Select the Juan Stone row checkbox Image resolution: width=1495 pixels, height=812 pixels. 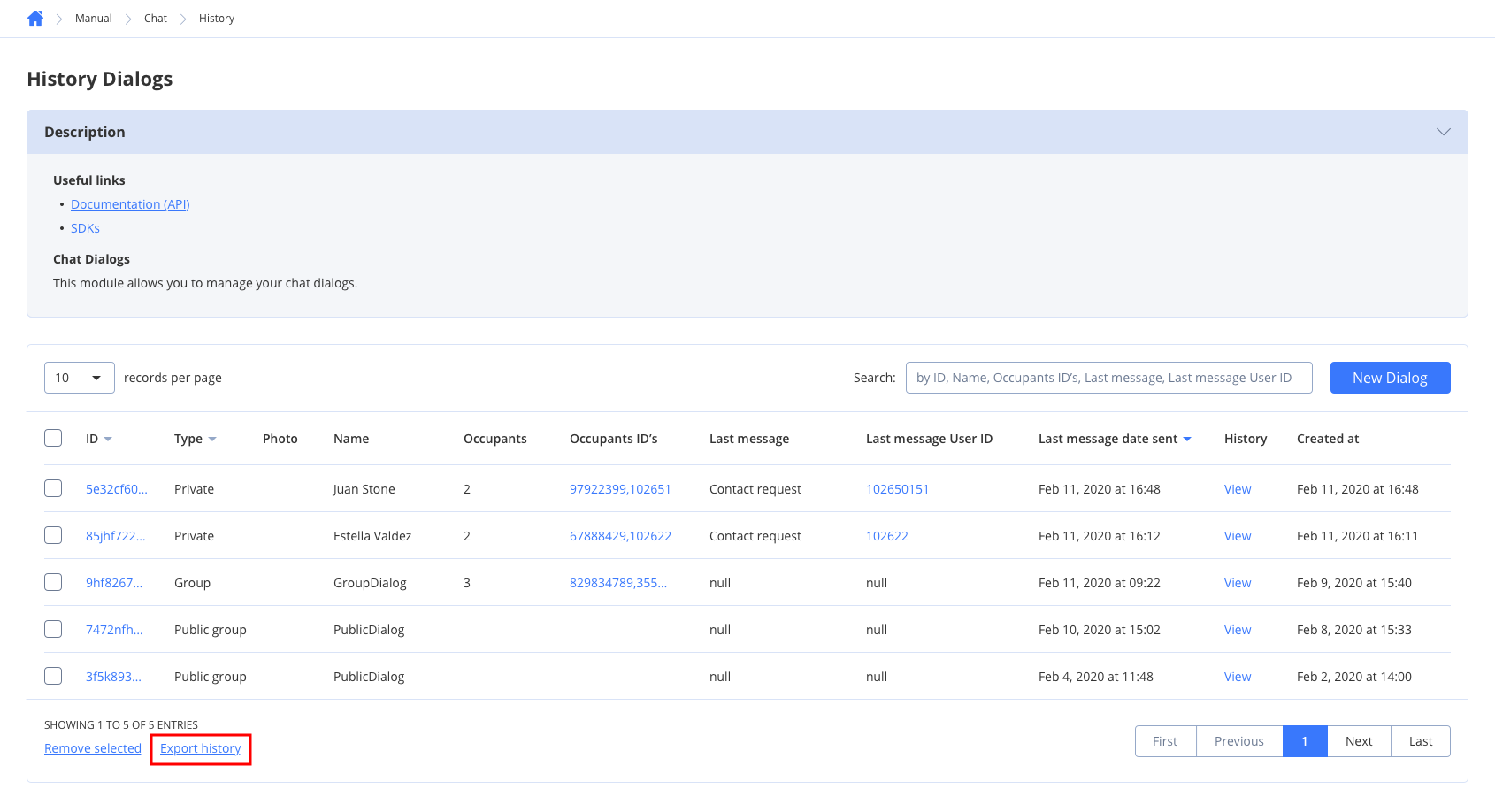[53, 488]
